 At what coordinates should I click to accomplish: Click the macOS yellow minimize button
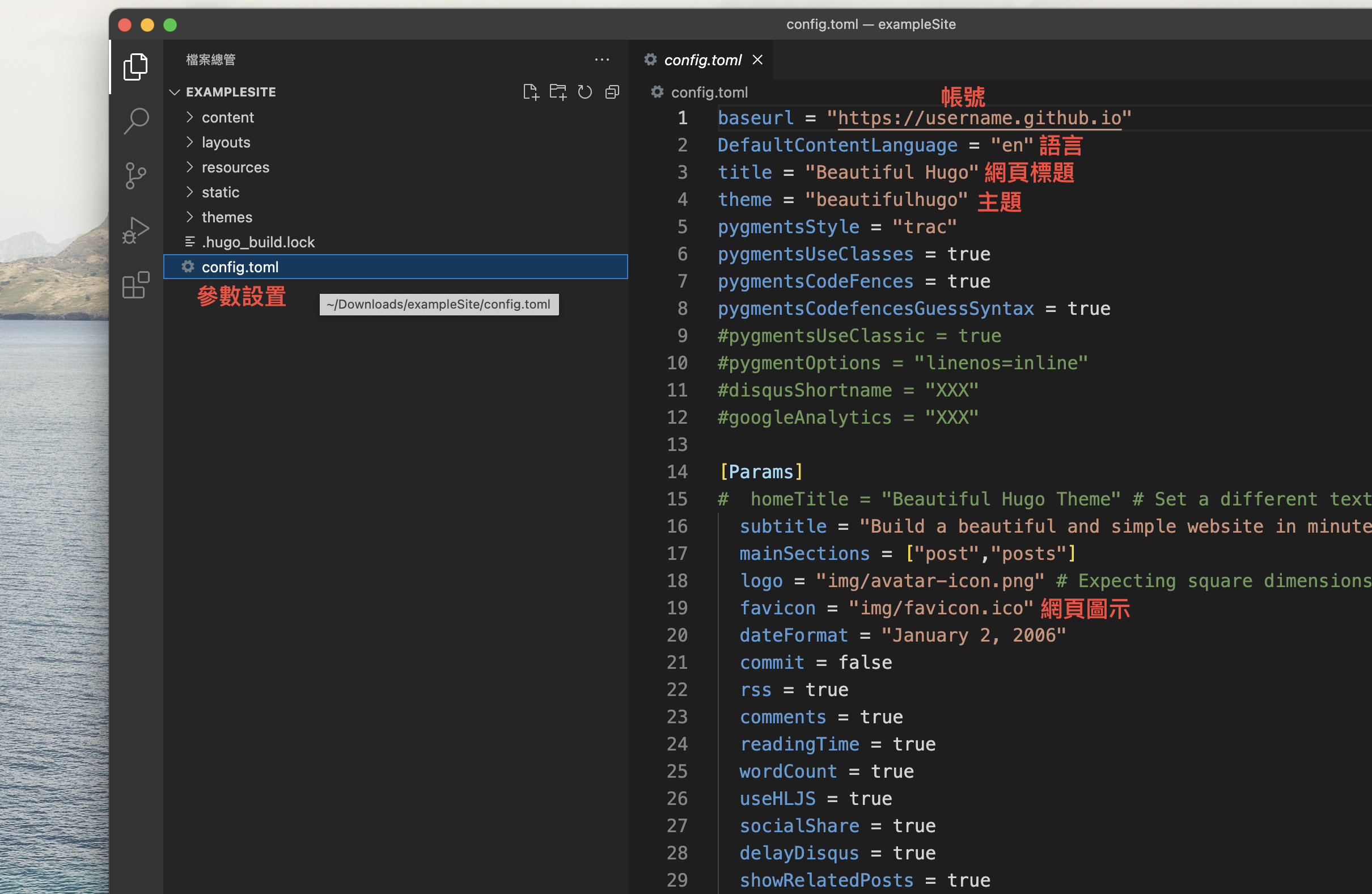(147, 25)
